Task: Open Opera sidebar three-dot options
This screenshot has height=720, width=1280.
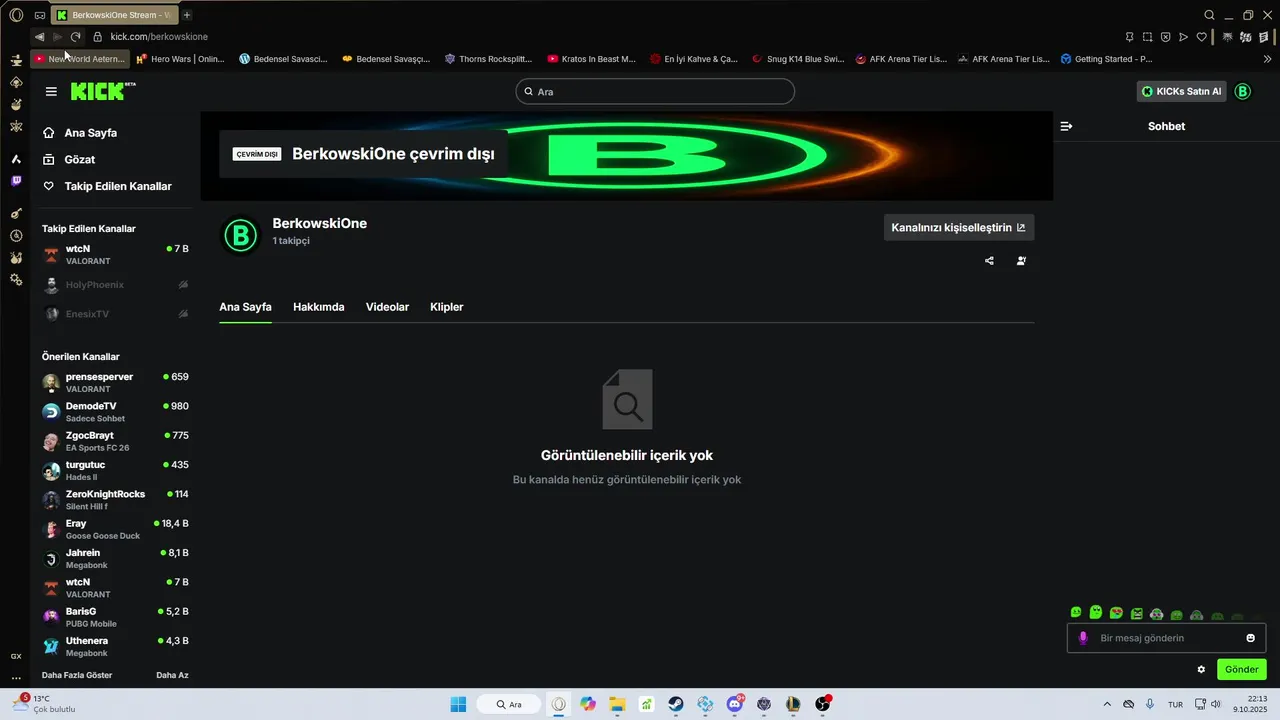Action: [x=16, y=678]
